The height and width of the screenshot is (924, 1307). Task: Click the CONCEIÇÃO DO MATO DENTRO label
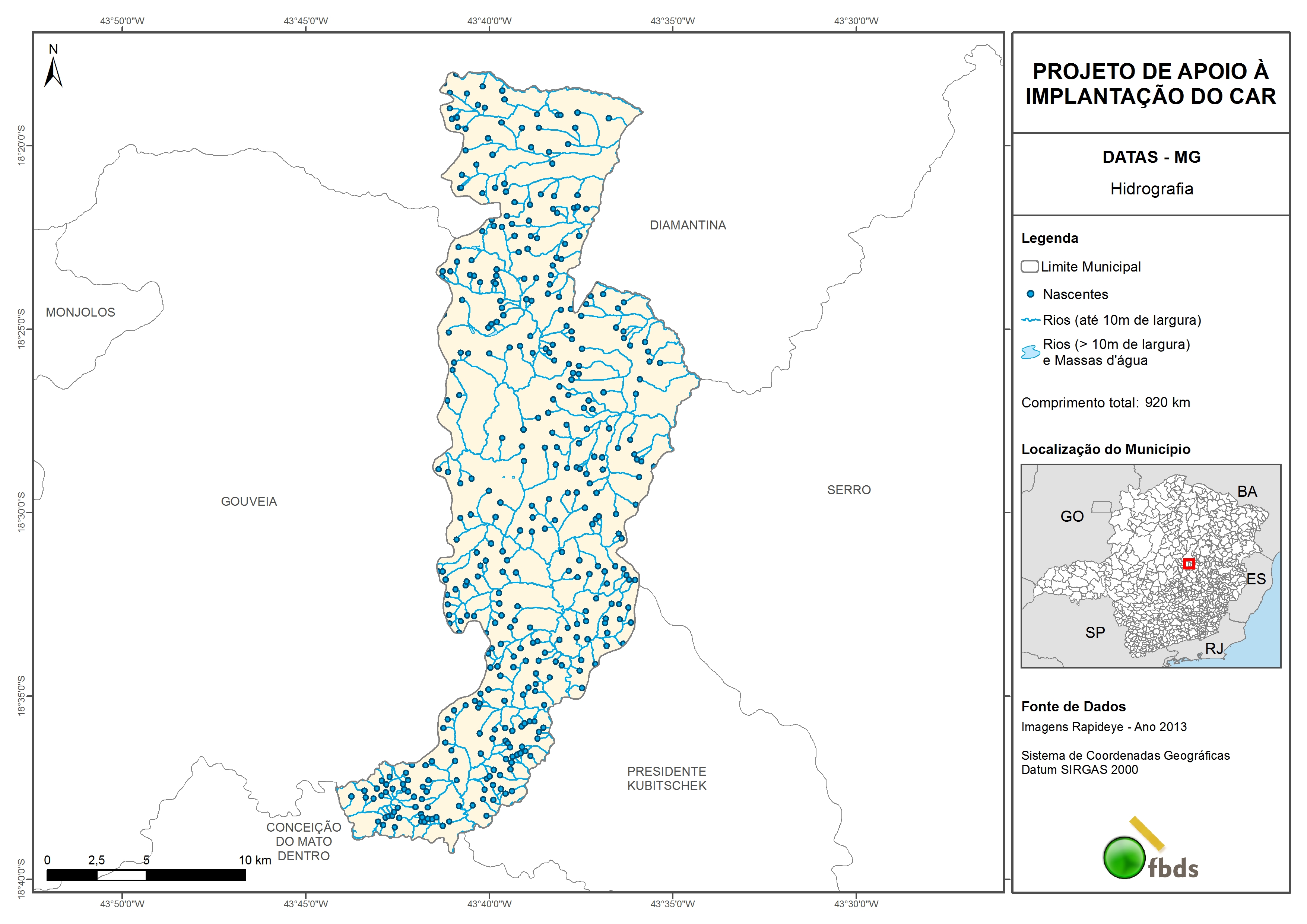coord(304,841)
